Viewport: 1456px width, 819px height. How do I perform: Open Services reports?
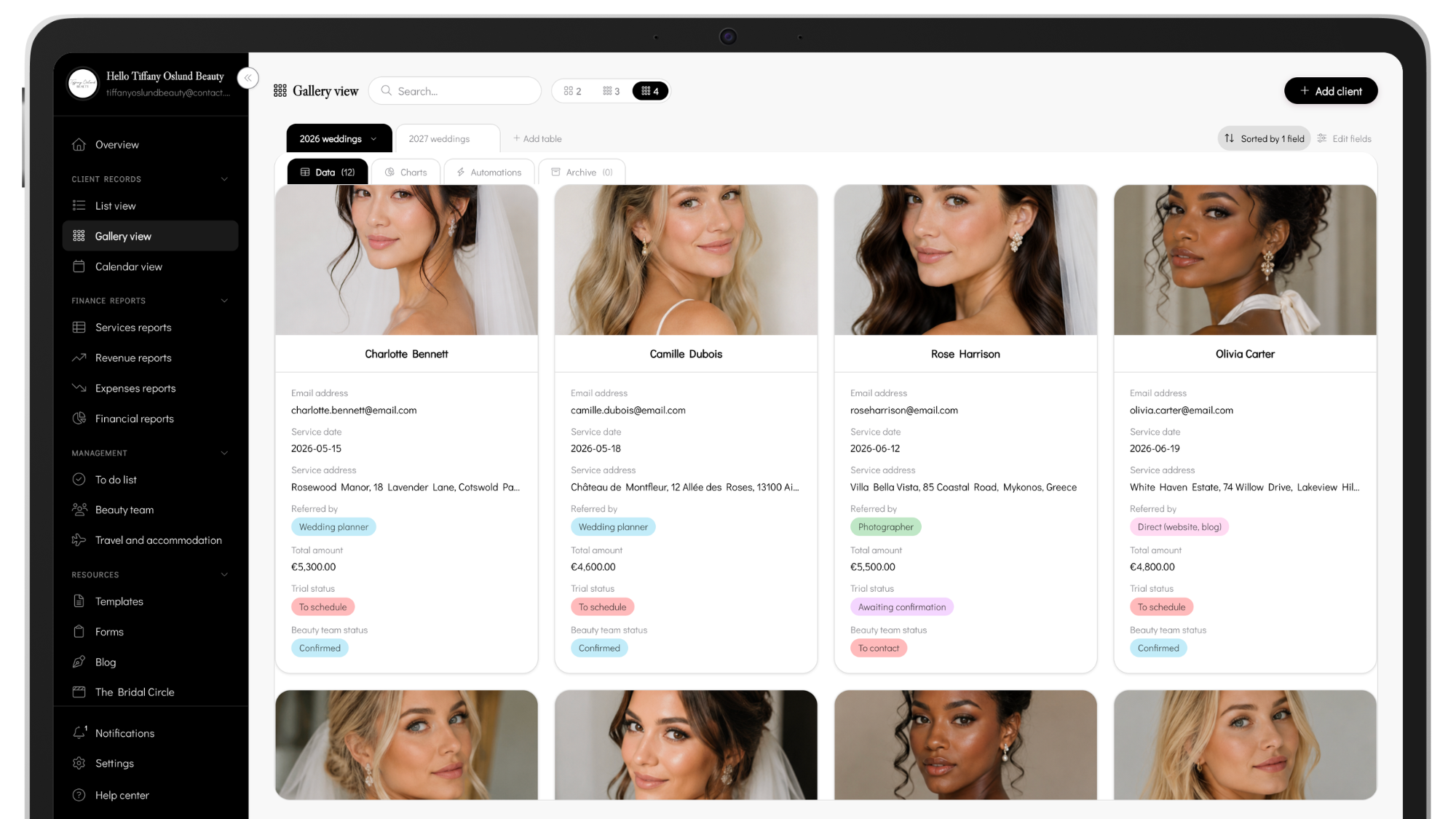tap(150, 328)
